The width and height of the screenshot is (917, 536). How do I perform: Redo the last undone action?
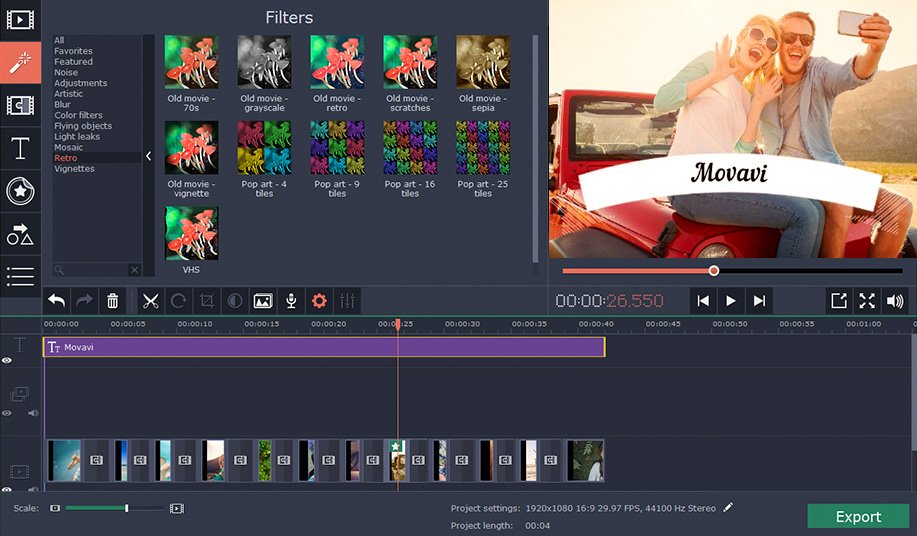(x=84, y=301)
